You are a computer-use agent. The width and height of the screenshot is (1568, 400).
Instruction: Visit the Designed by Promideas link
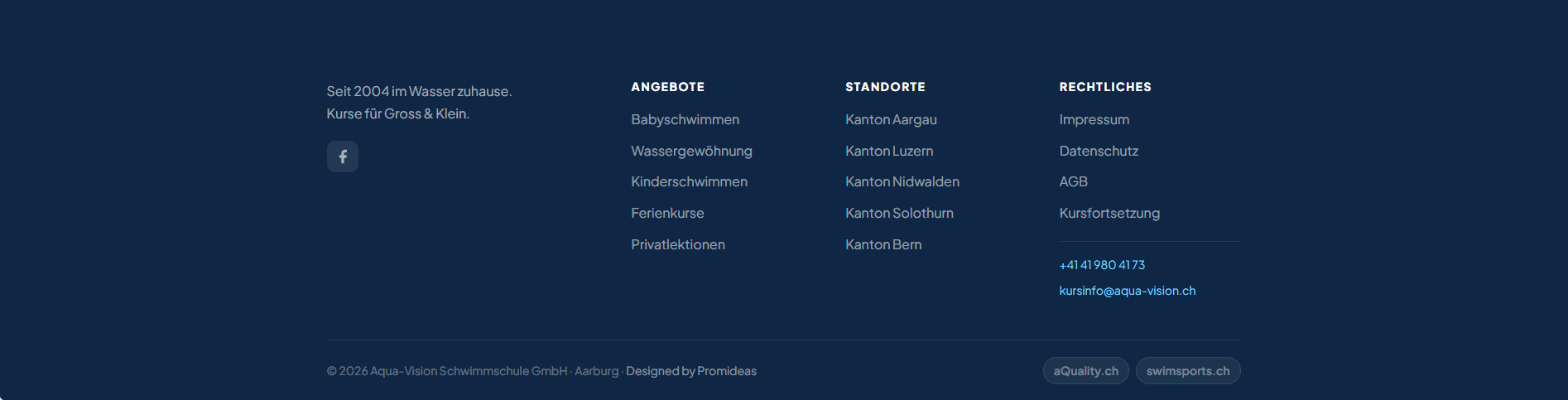point(690,371)
